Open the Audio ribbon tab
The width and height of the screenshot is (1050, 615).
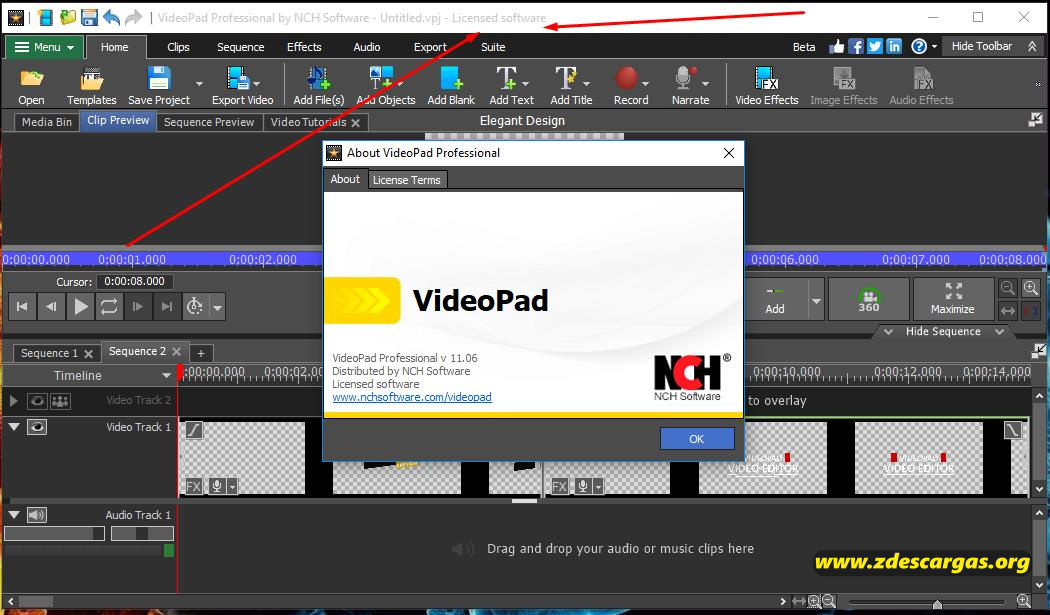(366, 47)
